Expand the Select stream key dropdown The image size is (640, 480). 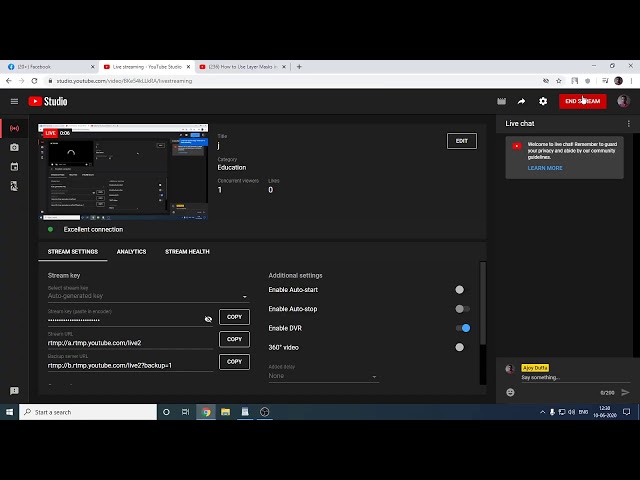pos(148,296)
